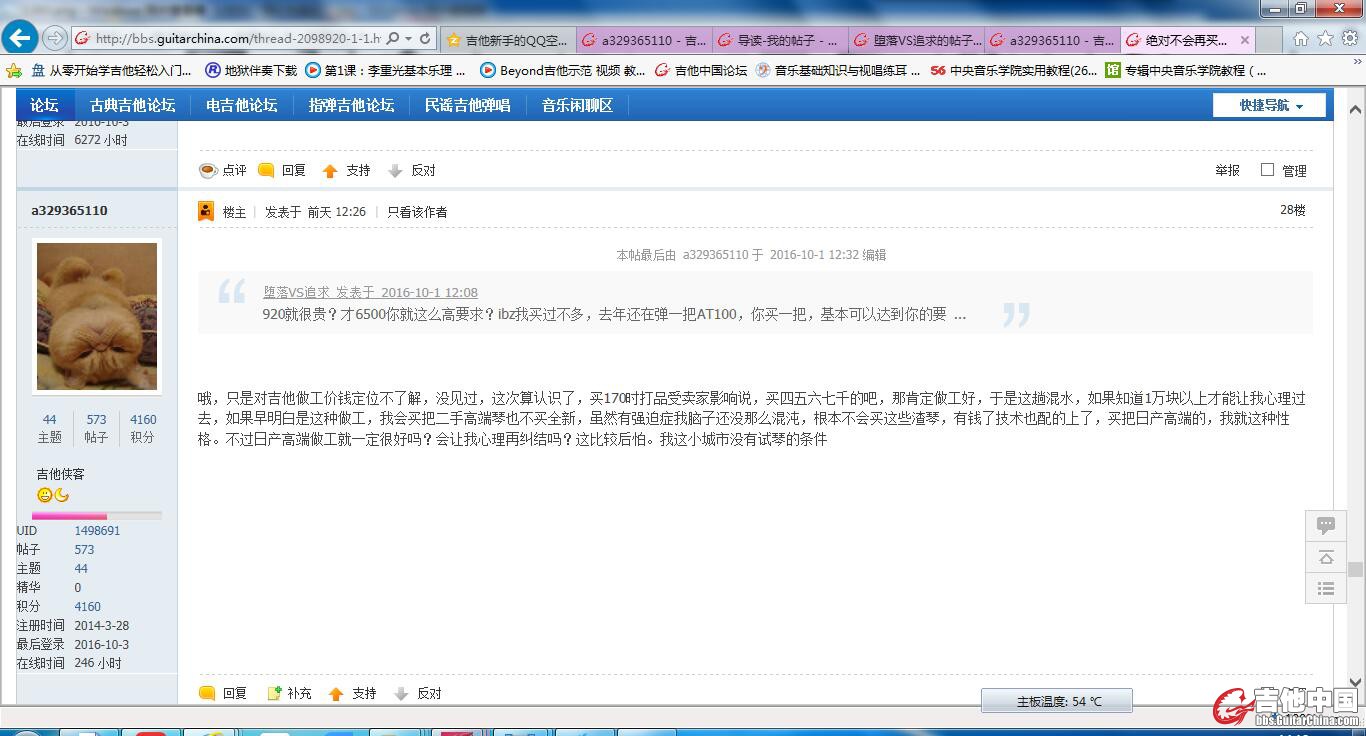This screenshot has width=1366, height=736.
Task: Switch to 导读-我的帖子 tab
Action: (x=778, y=40)
